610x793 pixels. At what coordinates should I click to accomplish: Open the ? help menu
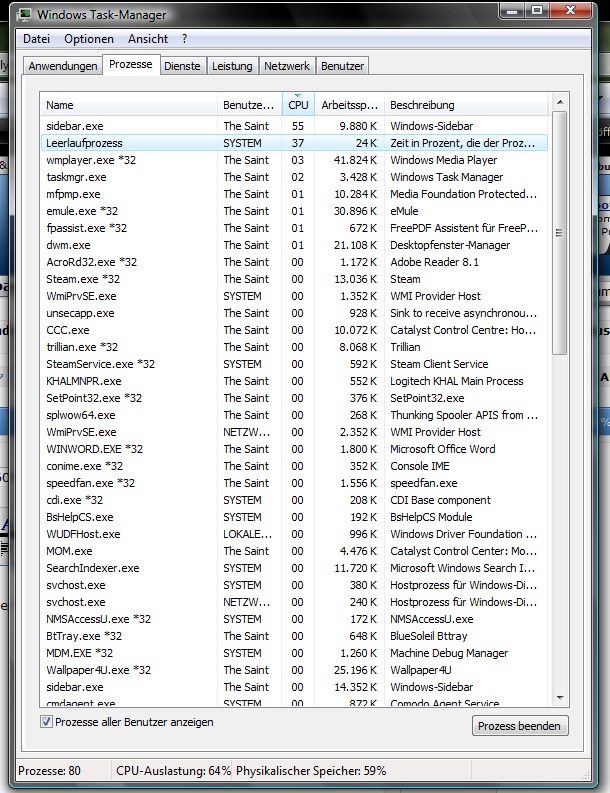[185, 39]
